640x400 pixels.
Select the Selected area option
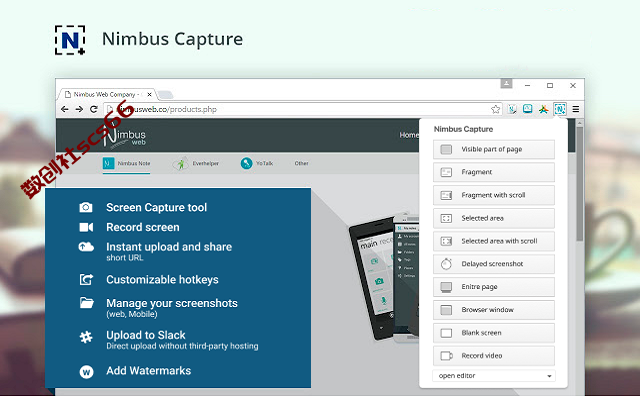pos(494,218)
